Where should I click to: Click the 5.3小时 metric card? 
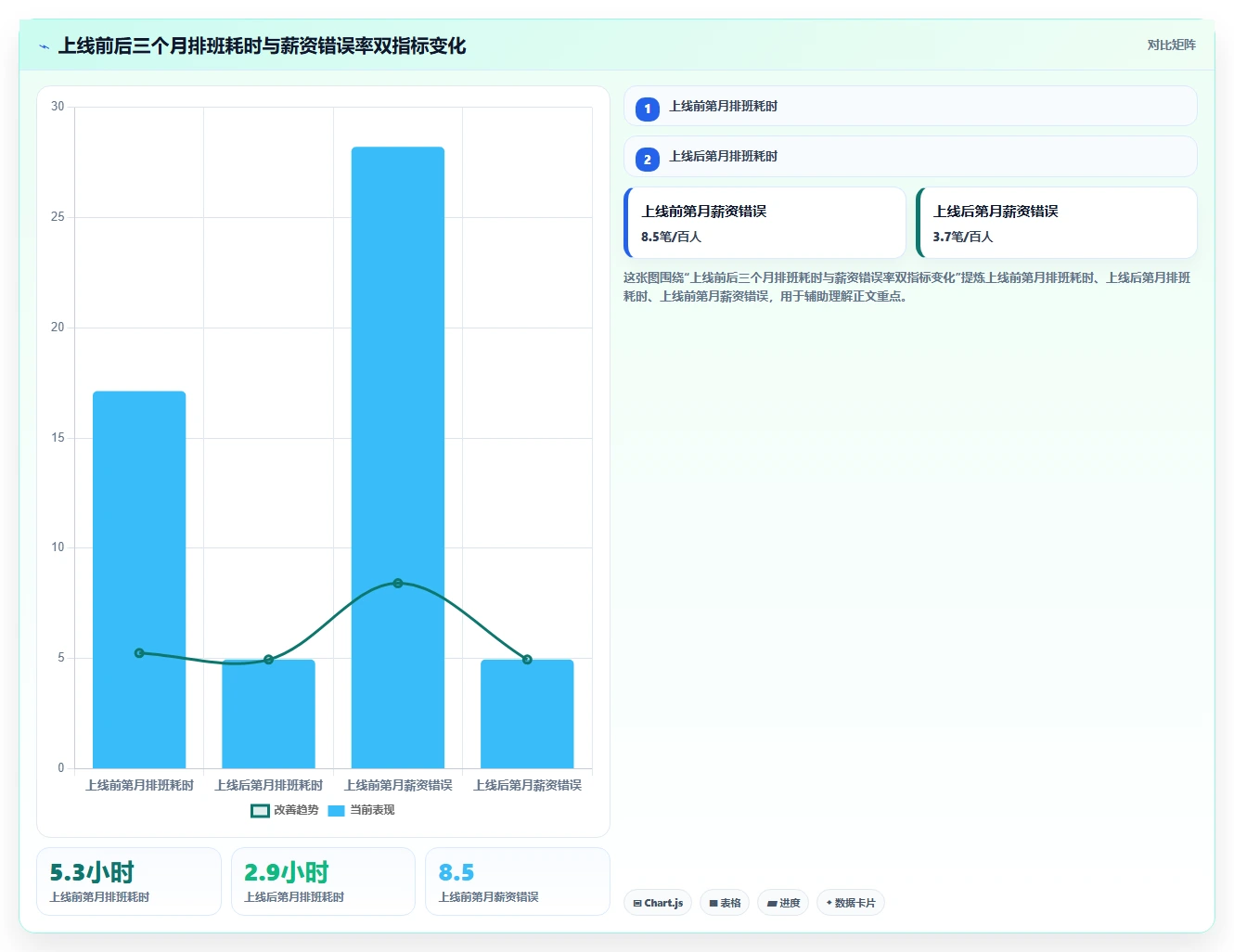[x=129, y=881]
